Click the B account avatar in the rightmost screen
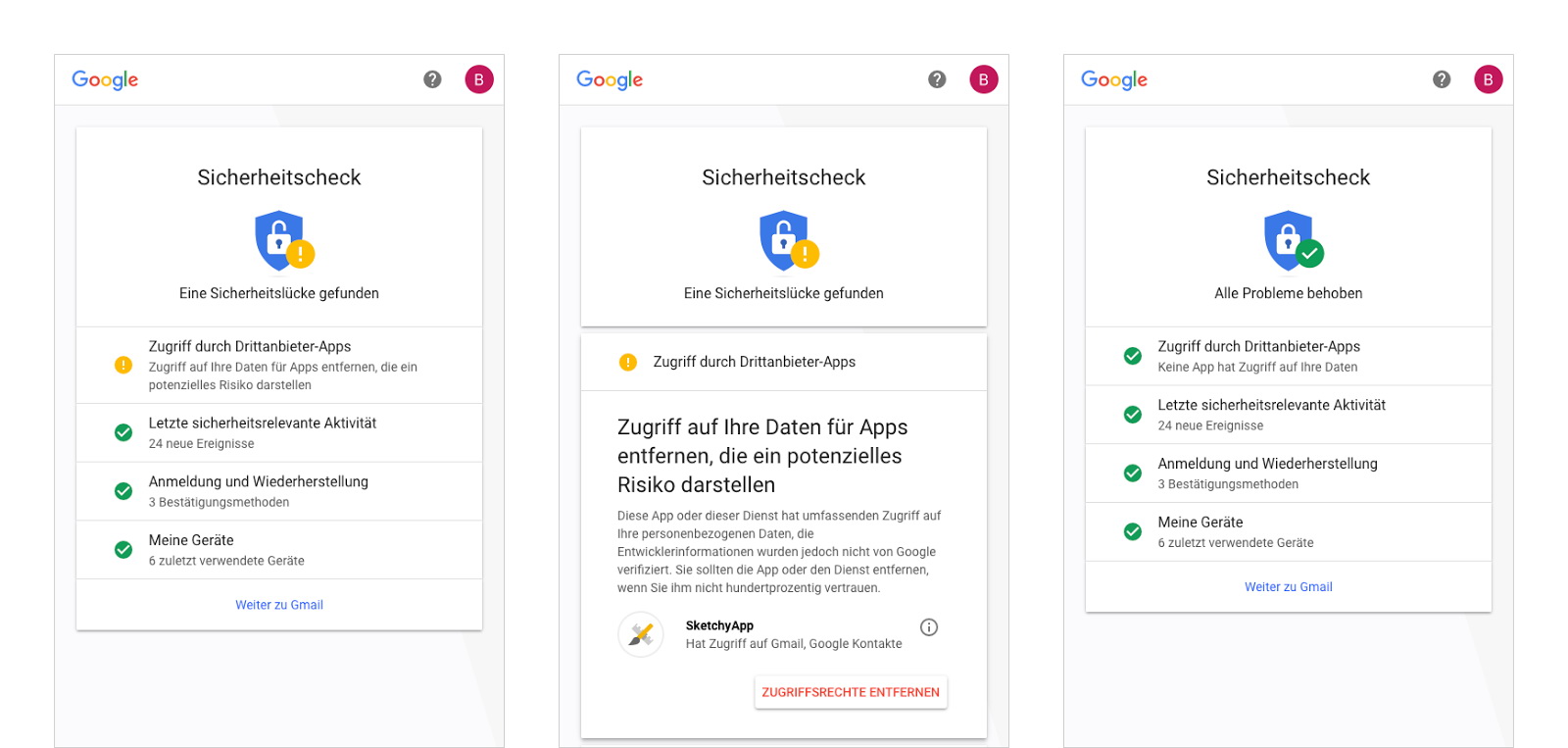Viewport: 1568px width, 748px height. pyautogui.click(x=1488, y=79)
